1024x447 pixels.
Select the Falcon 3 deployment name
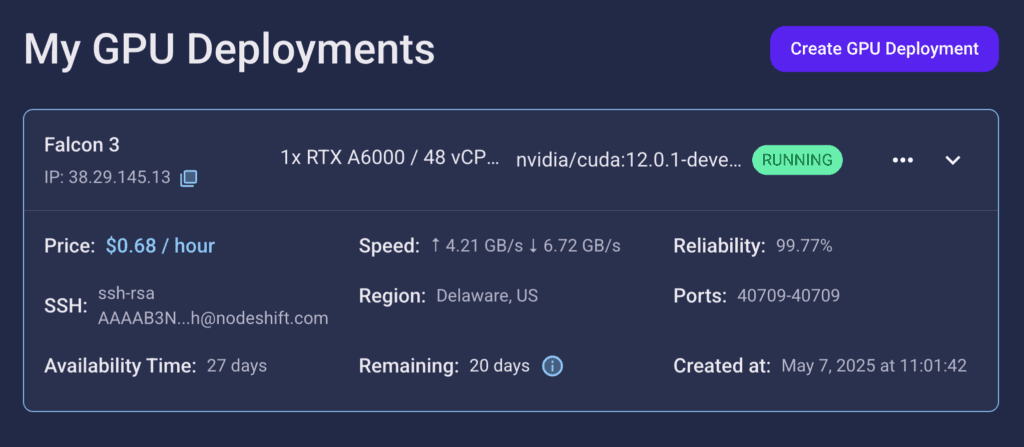click(82, 145)
